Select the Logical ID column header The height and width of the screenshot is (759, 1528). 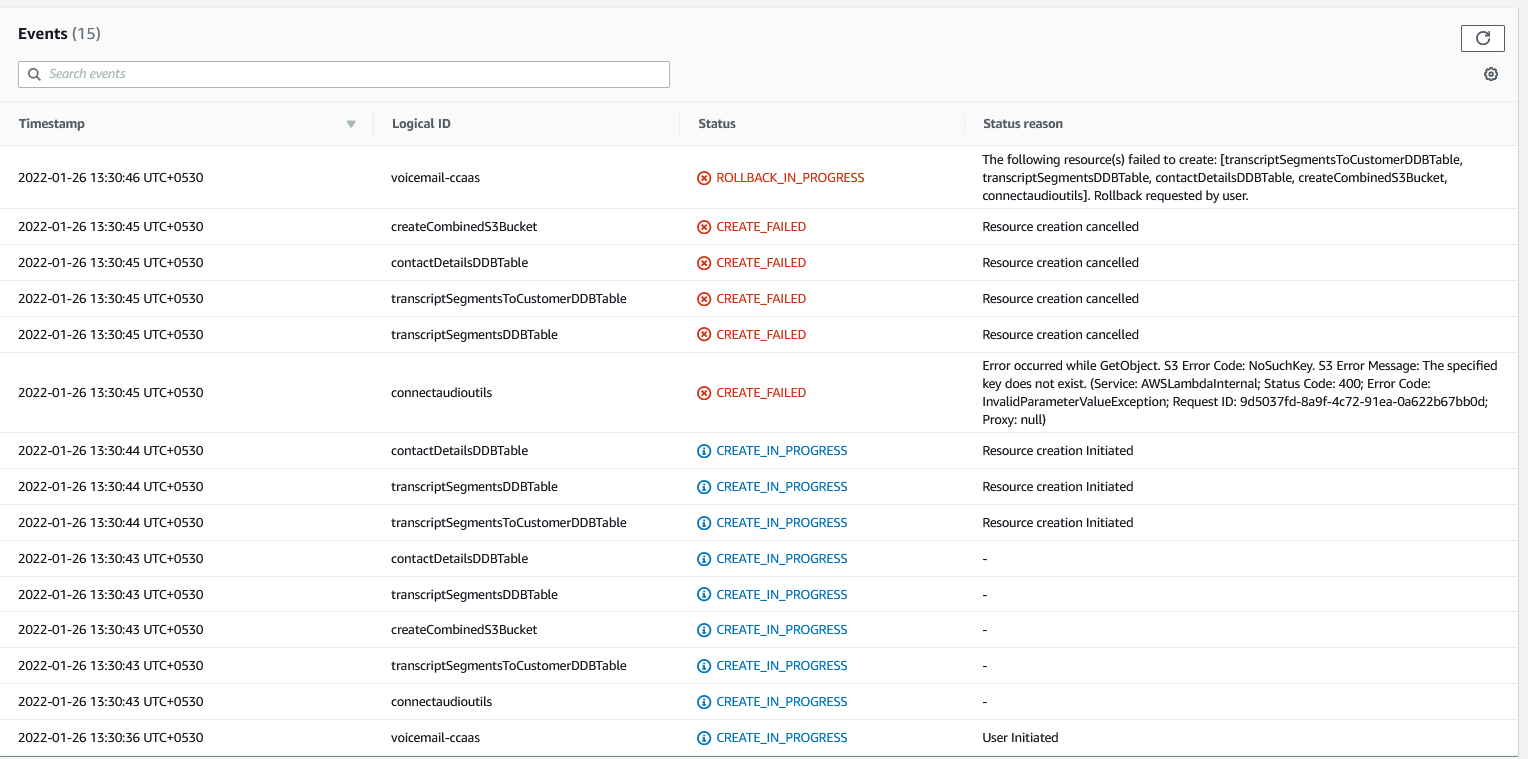tap(420, 123)
